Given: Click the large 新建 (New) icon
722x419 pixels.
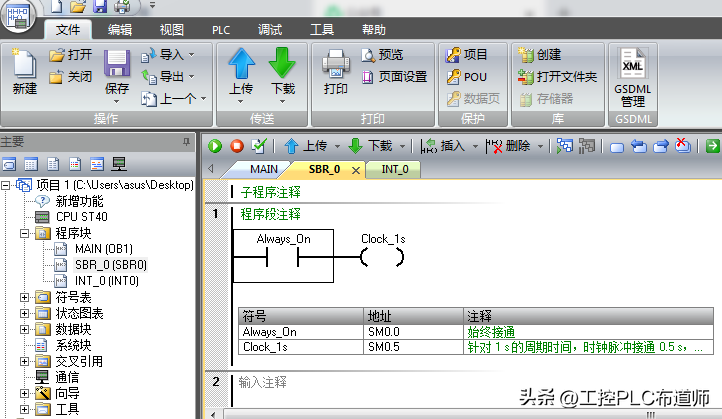Looking at the screenshot, I should coord(24,73).
